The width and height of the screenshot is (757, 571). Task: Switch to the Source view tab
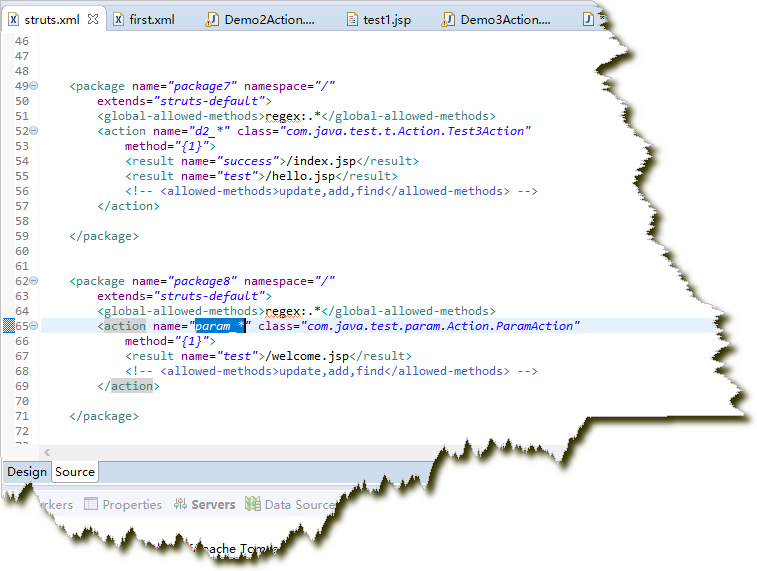(x=75, y=472)
